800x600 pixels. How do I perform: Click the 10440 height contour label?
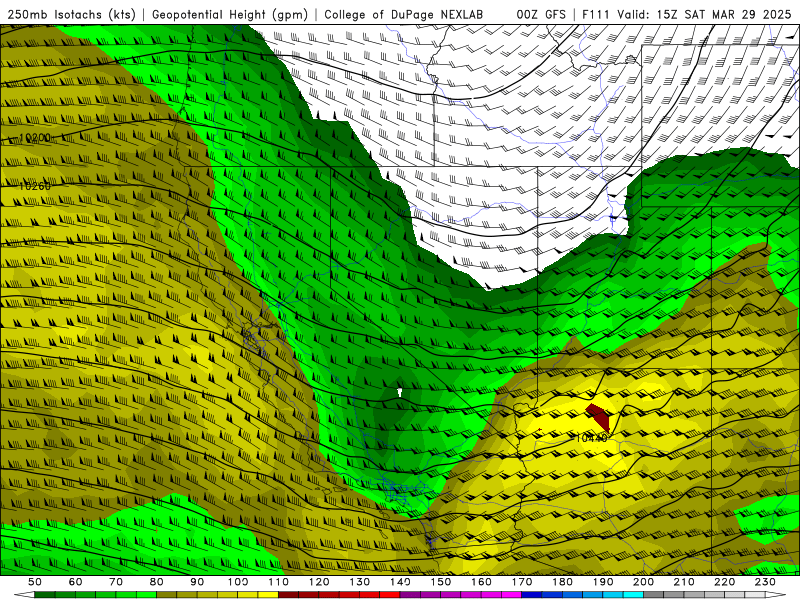pos(591,438)
